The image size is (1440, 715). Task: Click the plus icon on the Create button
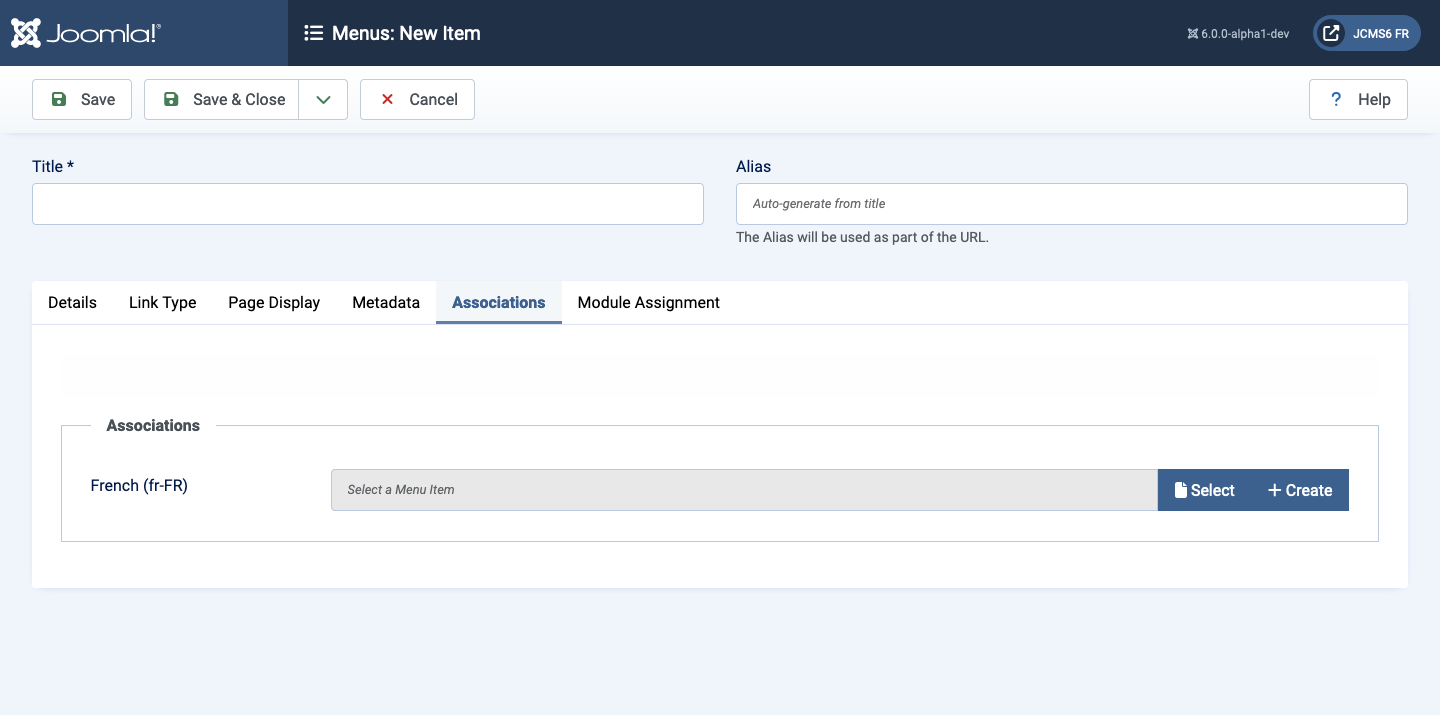[1274, 490]
